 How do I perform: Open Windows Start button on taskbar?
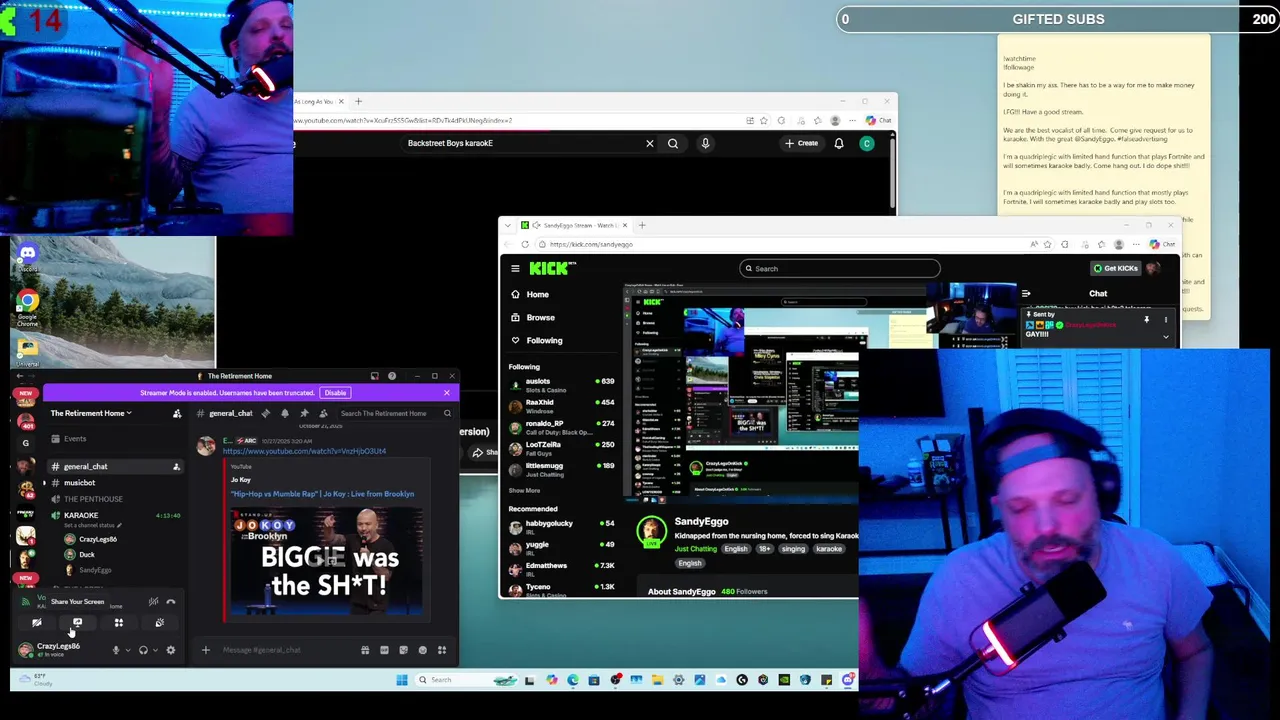(402, 680)
